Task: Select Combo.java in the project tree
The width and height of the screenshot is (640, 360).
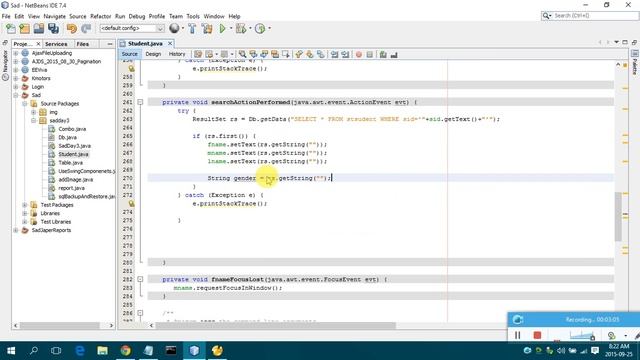Action: (x=72, y=129)
